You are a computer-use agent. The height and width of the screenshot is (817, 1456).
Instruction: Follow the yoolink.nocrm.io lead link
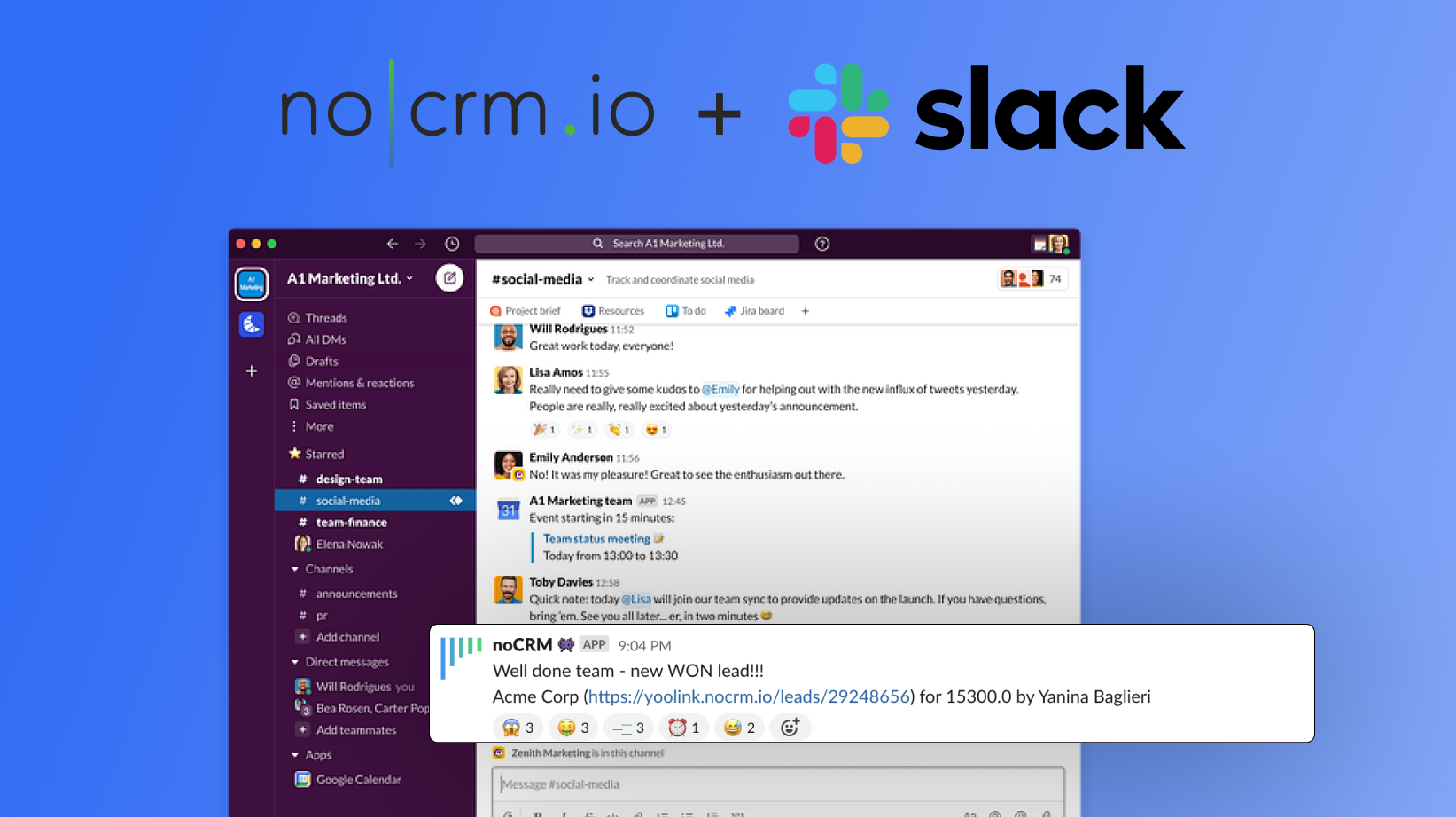coord(750,696)
